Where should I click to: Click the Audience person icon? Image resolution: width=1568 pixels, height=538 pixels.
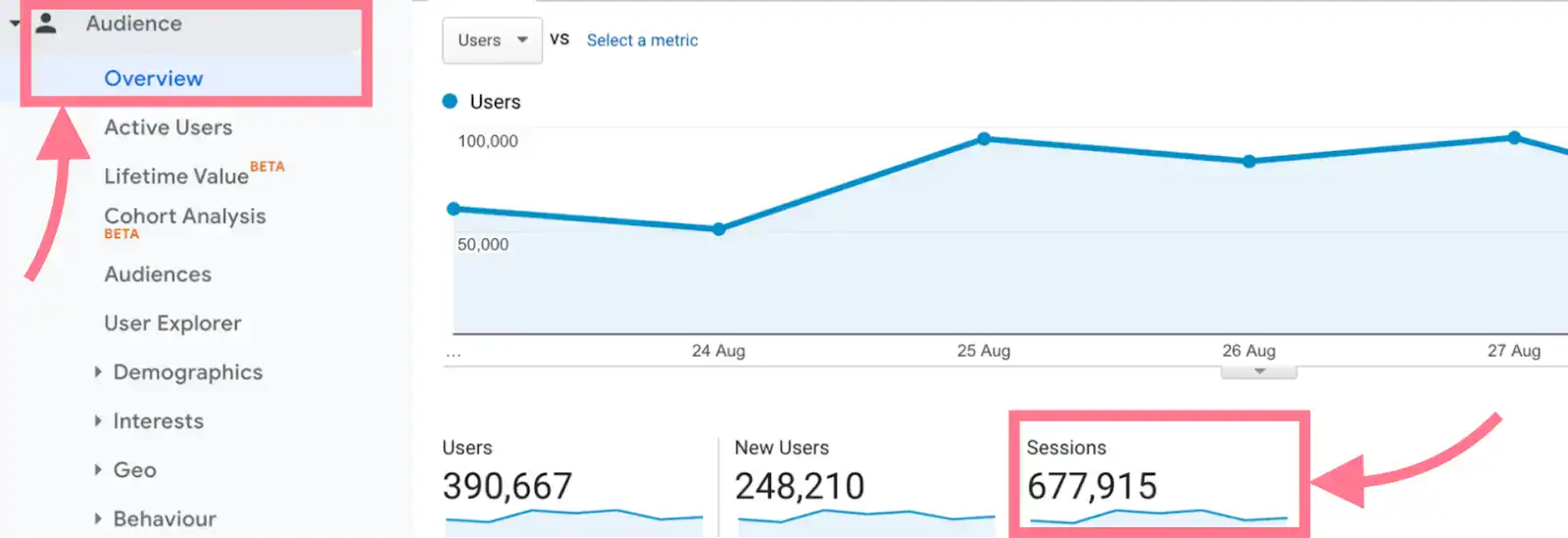(x=46, y=24)
